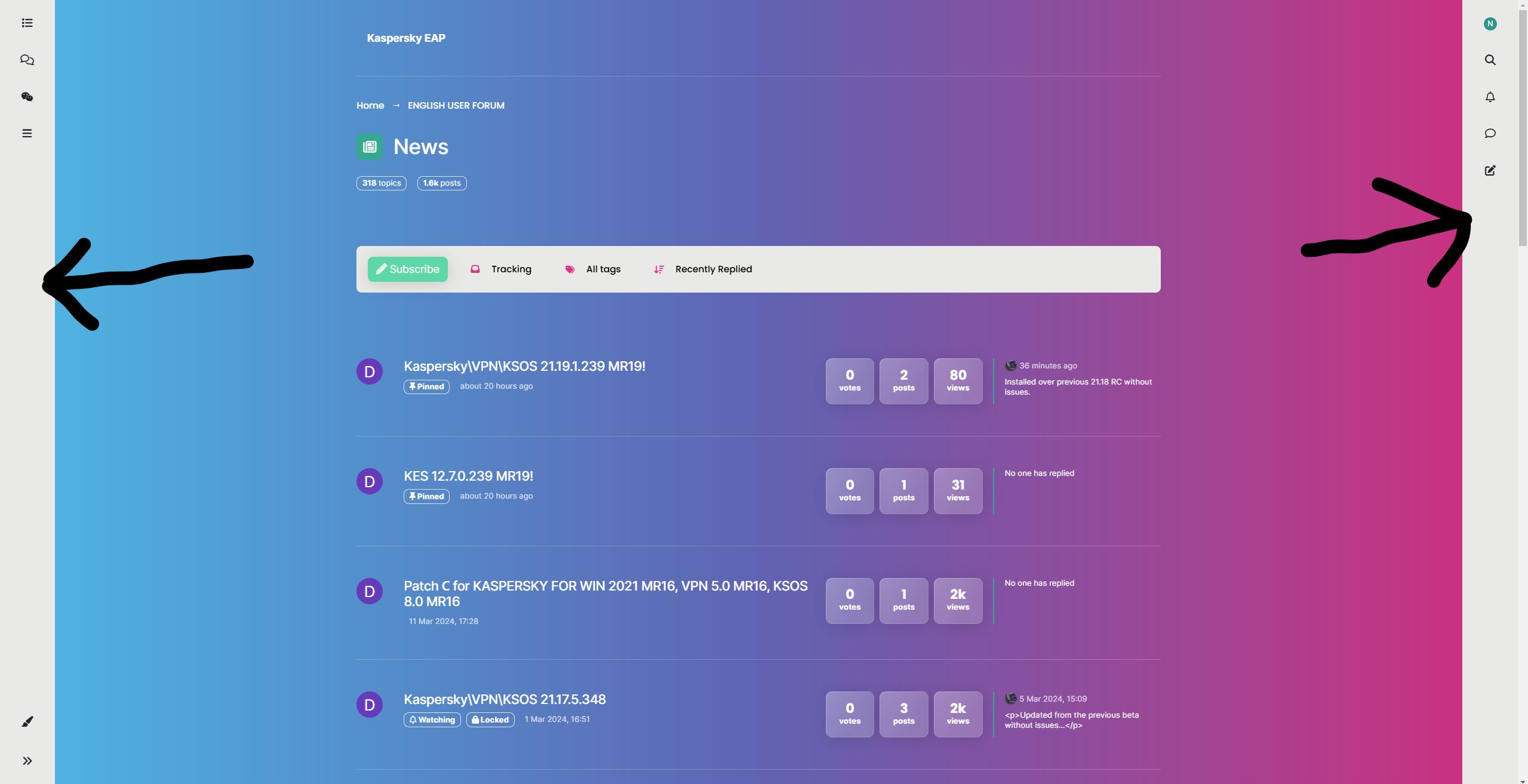Image resolution: width=1528 pixels, height=784 pixels.
Task: Click the Watching tag on KSOS 21.17.5.348
Action: pos(432,720)
